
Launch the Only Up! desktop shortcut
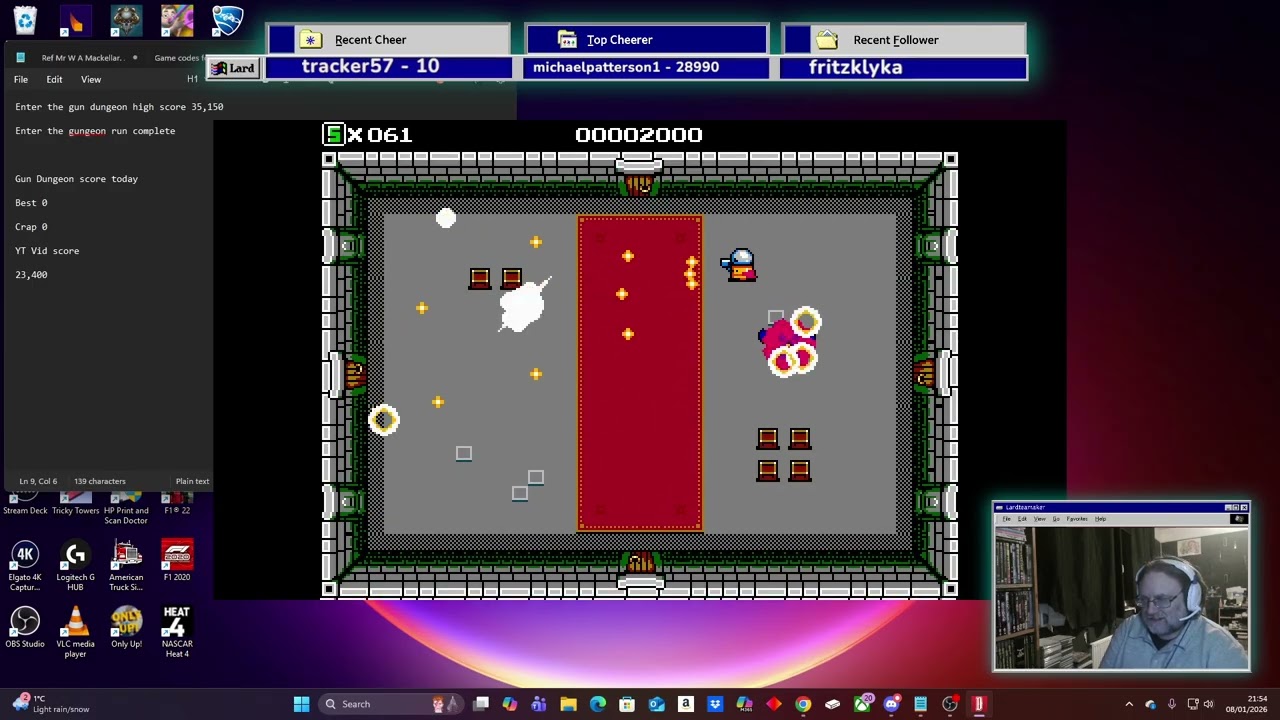click(126, 628)
